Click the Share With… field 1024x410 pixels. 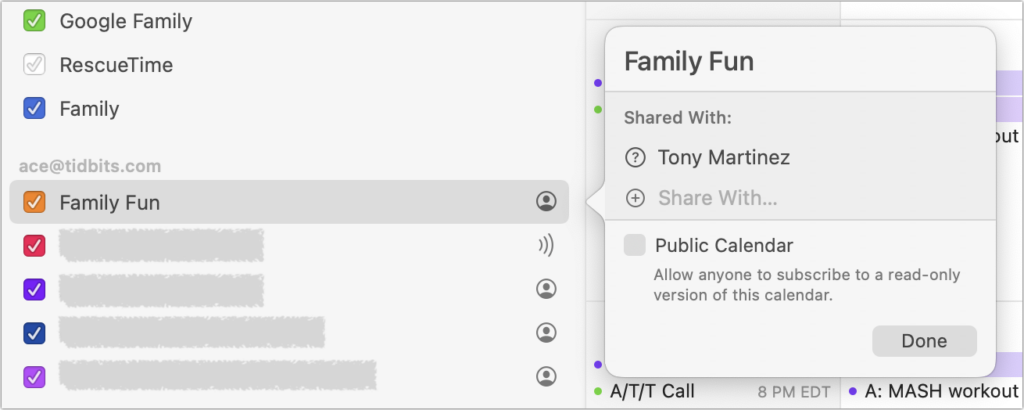coord(717,198)
